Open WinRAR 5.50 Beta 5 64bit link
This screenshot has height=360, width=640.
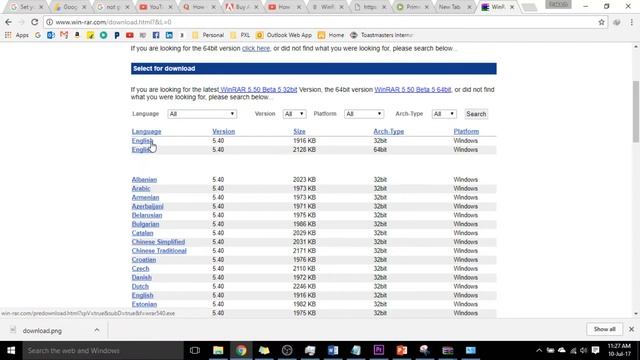coord(413,89)
